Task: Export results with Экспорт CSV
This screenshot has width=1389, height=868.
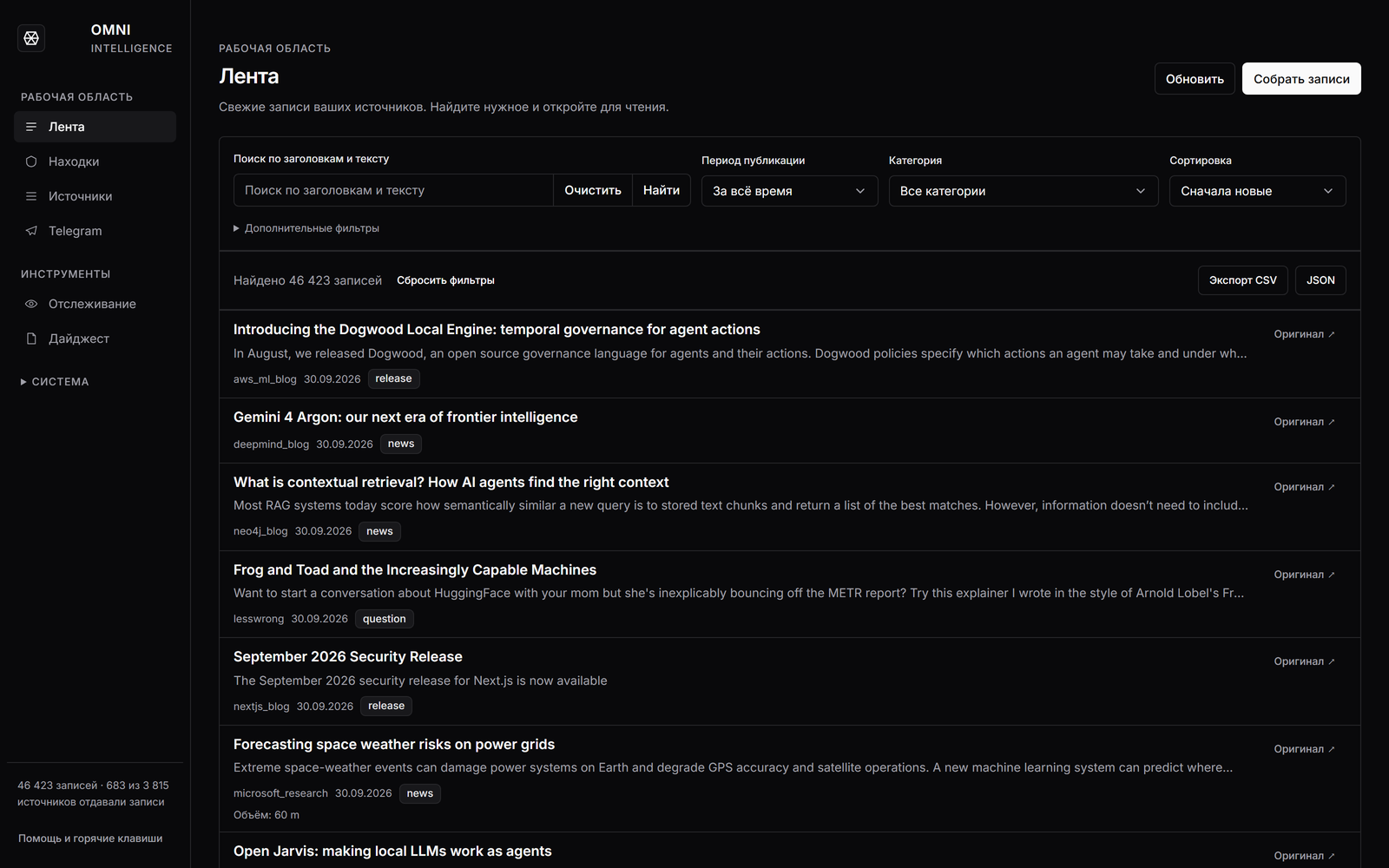Action: click(1242, 280)
